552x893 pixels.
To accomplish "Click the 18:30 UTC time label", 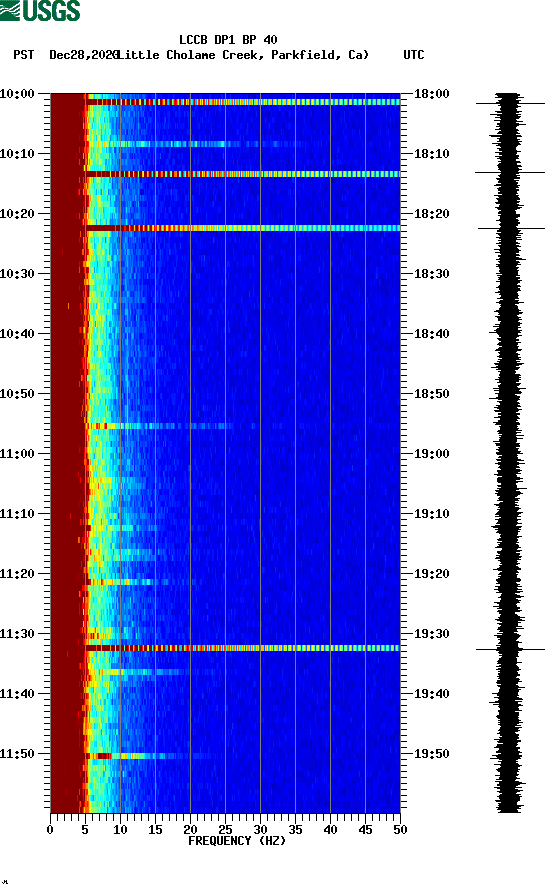I will 432,274.
